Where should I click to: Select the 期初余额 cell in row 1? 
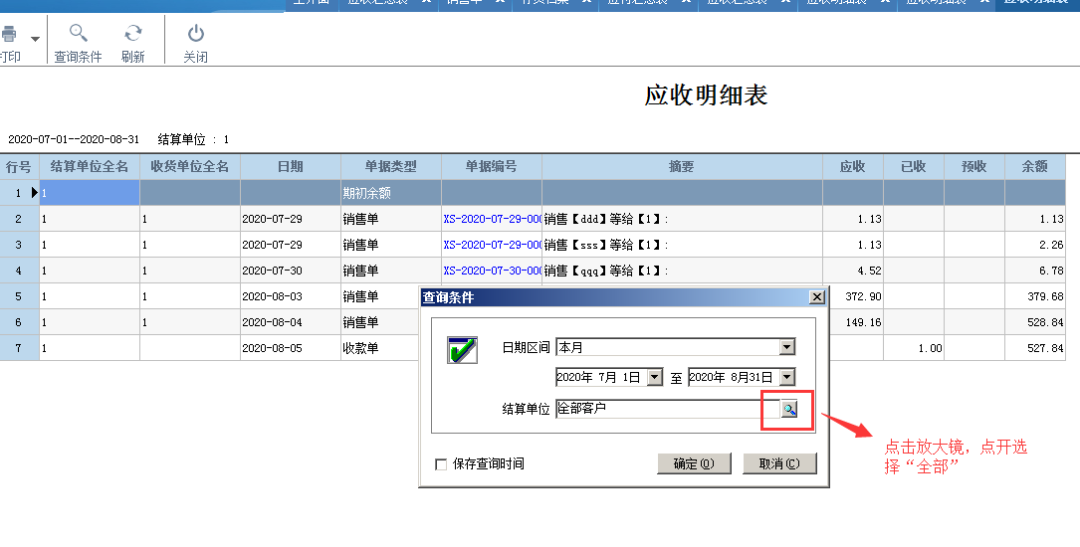coord(390,193)
